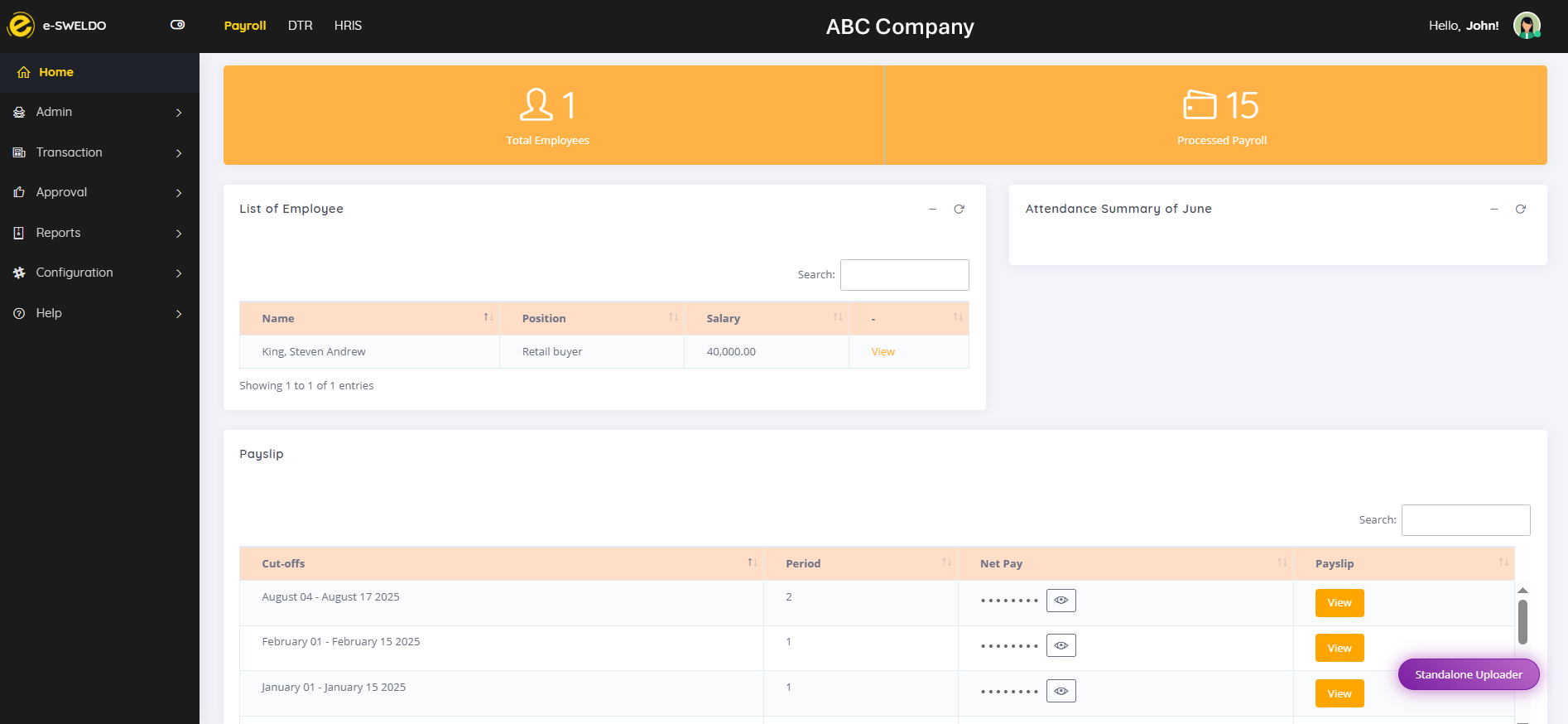The height and width of the screenshot is (724, 1568).
Task: Collapse the Attendance Summary panel
Action: [1493, 210]
